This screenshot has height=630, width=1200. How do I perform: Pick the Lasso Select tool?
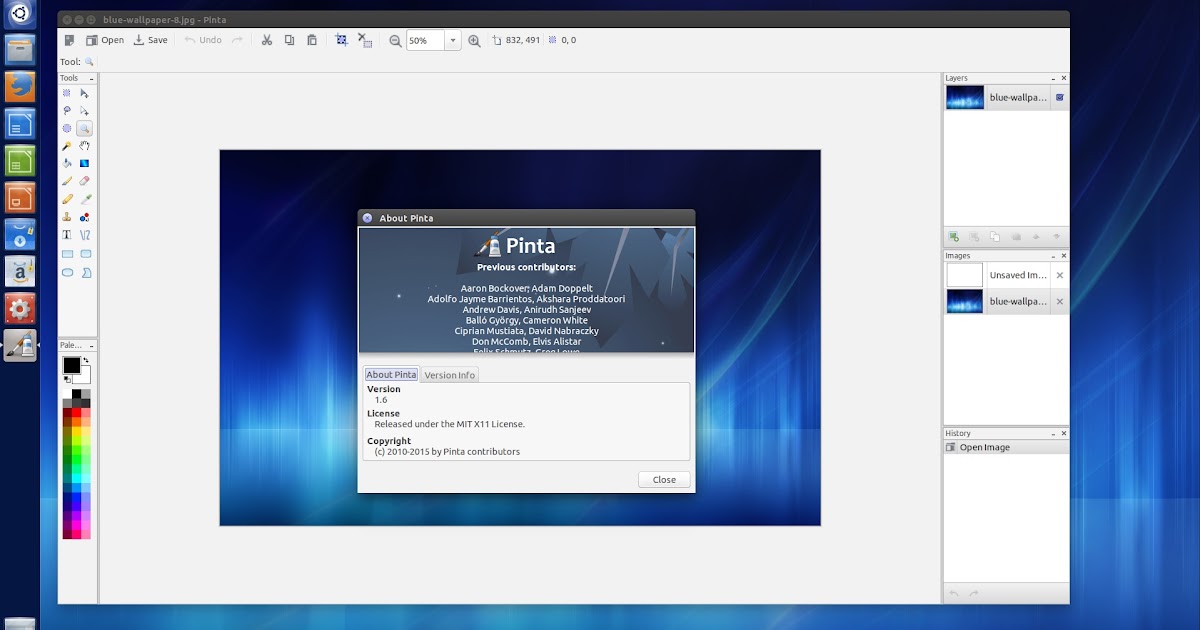pos(67,110)
